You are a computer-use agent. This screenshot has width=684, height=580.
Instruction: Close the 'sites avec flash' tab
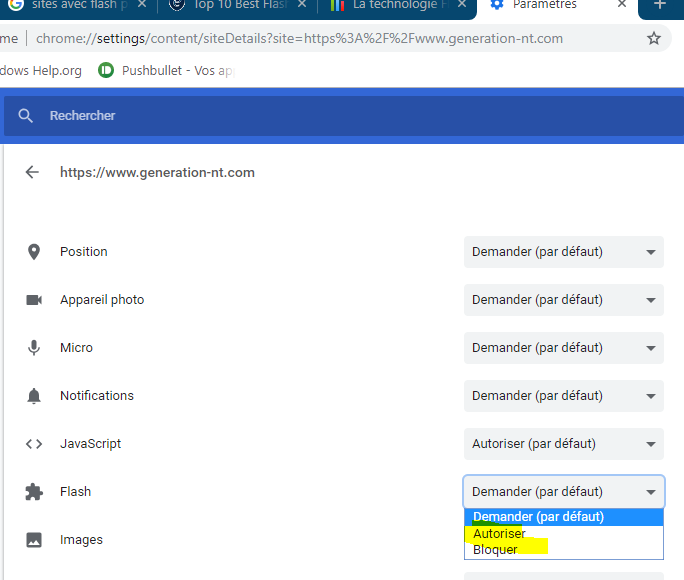[142, 4]
